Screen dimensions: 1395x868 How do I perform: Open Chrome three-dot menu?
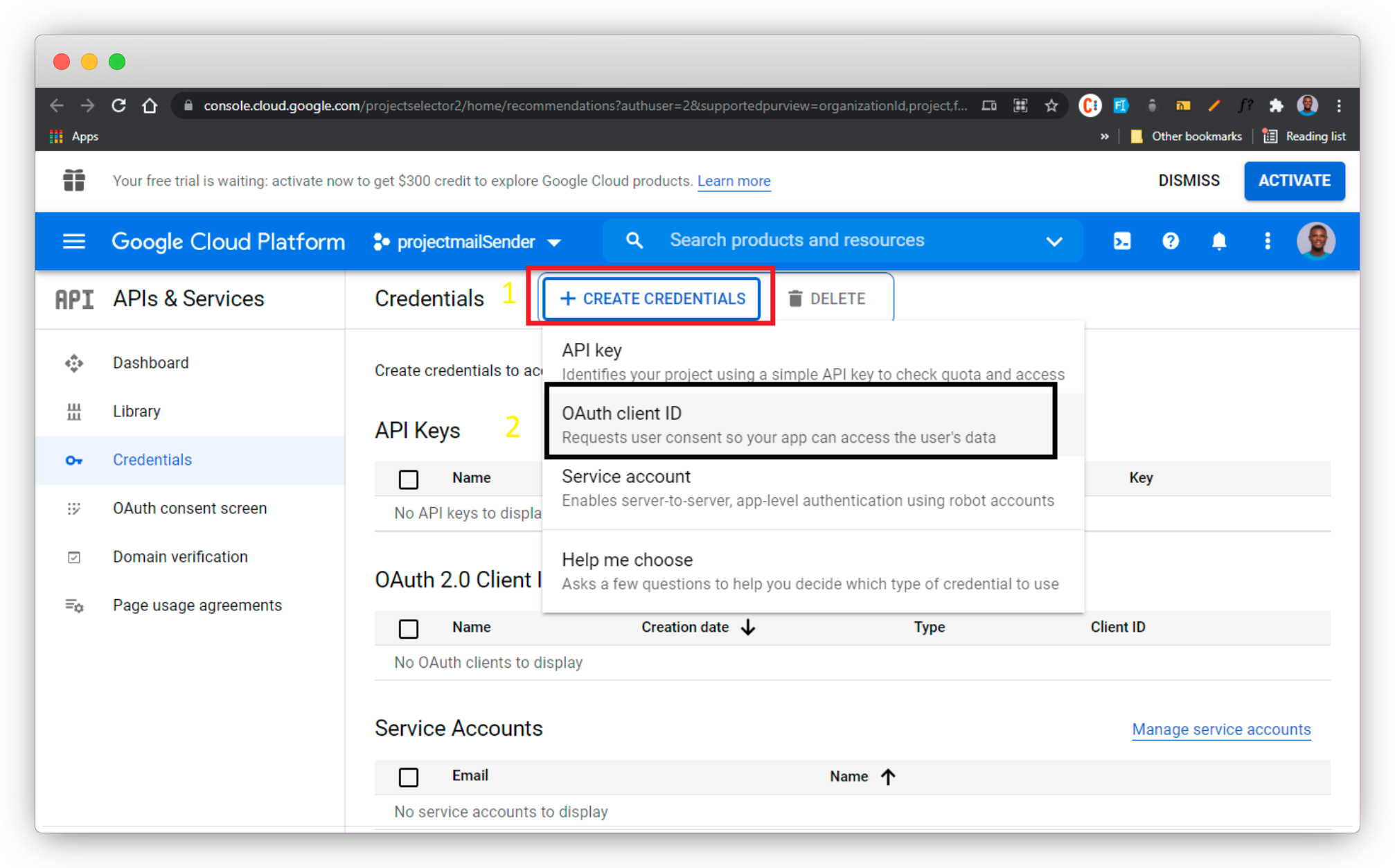(1339, 105)
